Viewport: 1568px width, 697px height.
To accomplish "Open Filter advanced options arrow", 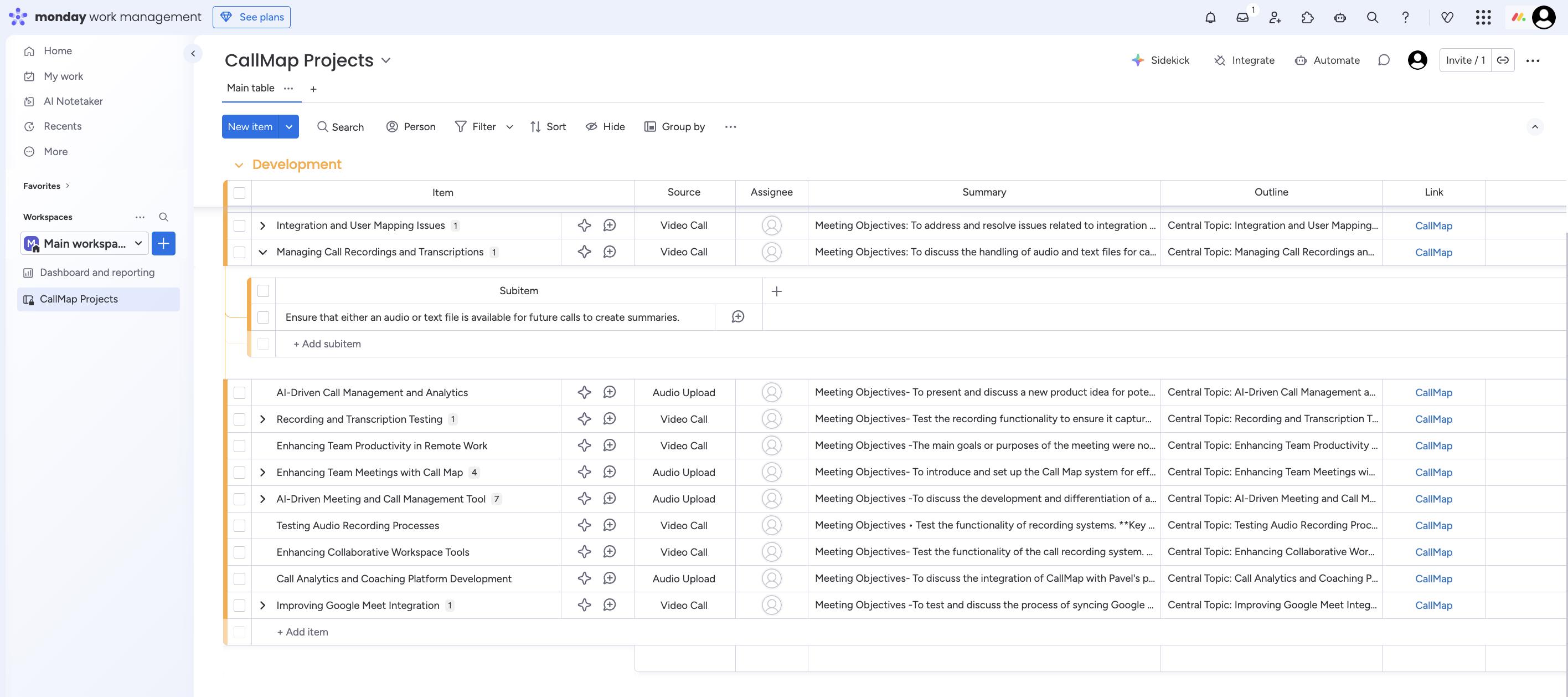I will point(509,127).
